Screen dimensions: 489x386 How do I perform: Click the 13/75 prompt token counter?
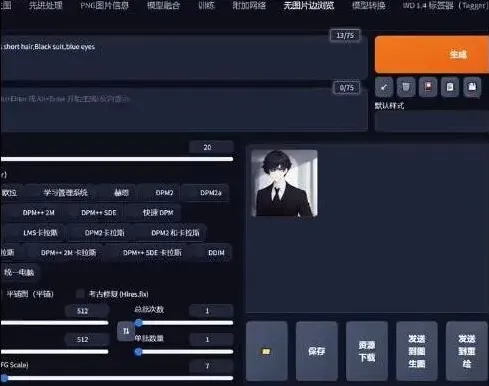click(x=345, y=35)
